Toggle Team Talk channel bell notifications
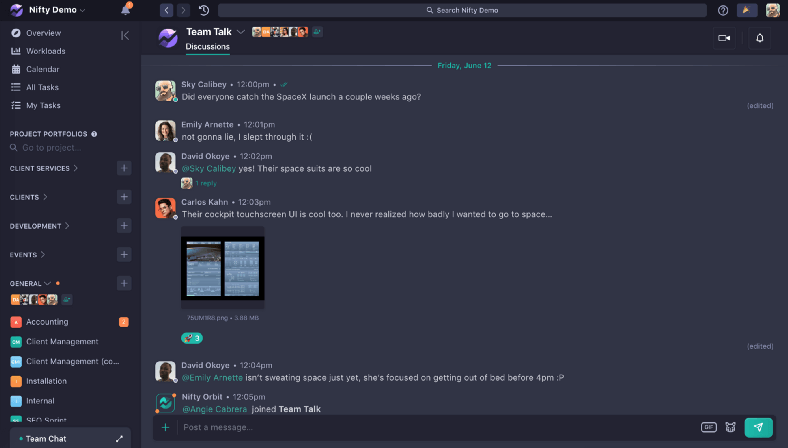 [759, 38]
